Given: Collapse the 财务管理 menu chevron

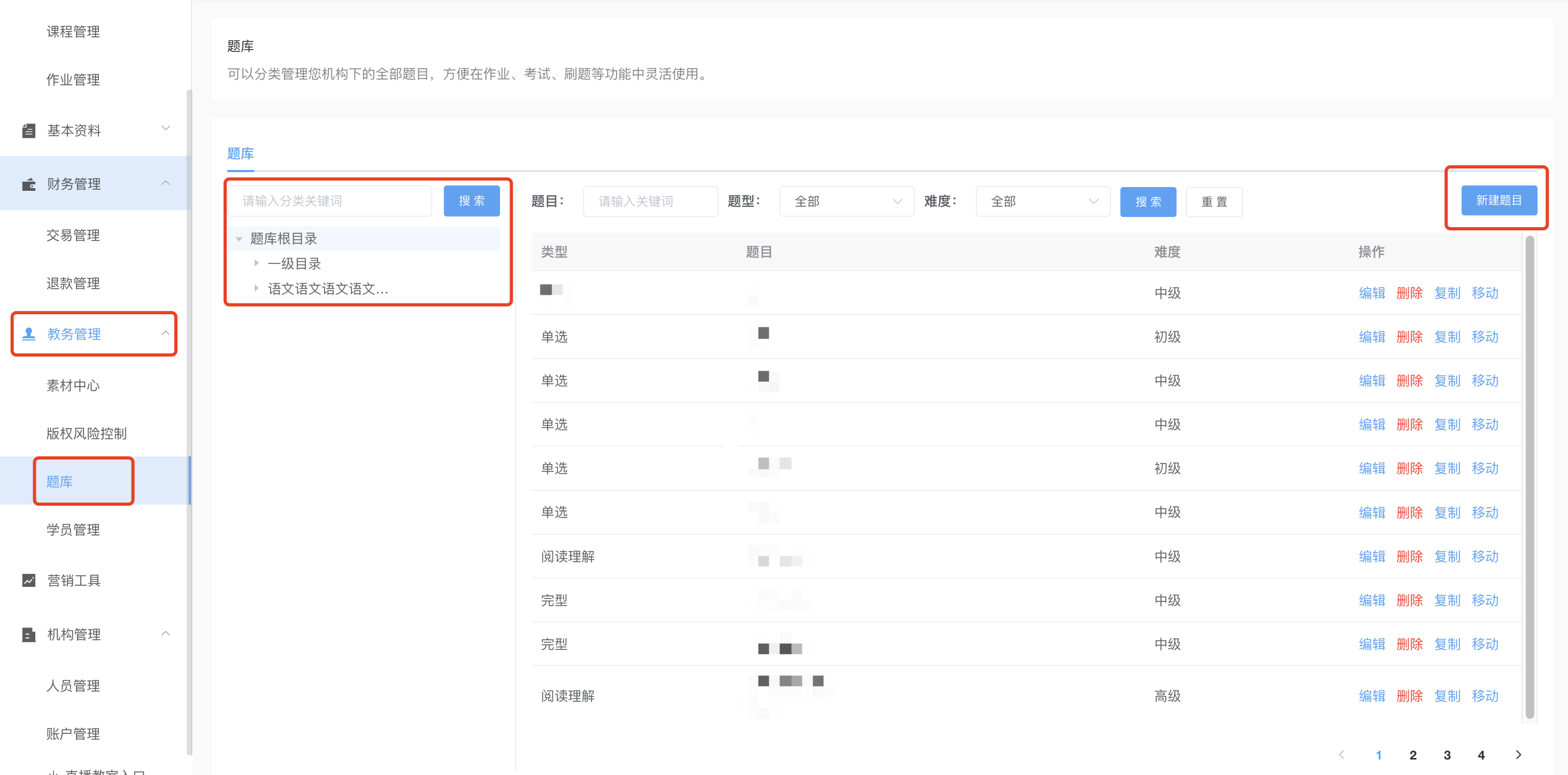Looking at the screenshot, I should (166, 182).
